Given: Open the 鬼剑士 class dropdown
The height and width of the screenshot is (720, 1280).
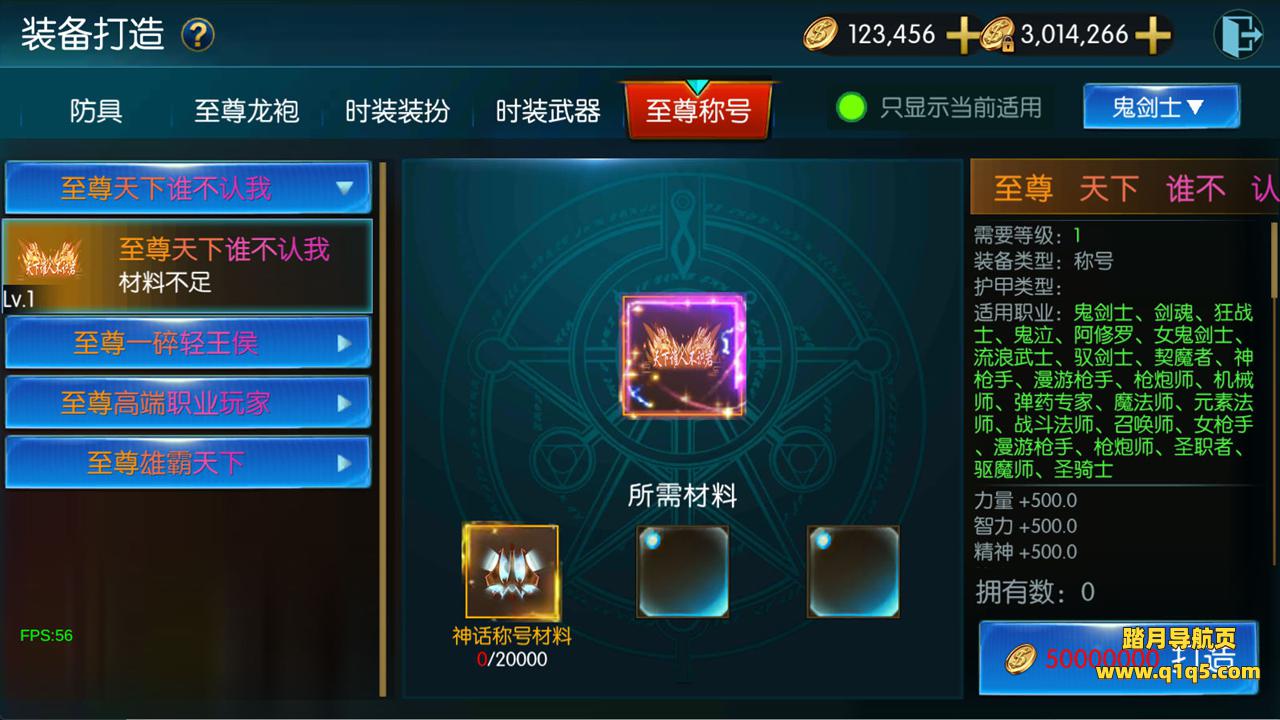Looking at the screenshot, I should click(1161, 106).
